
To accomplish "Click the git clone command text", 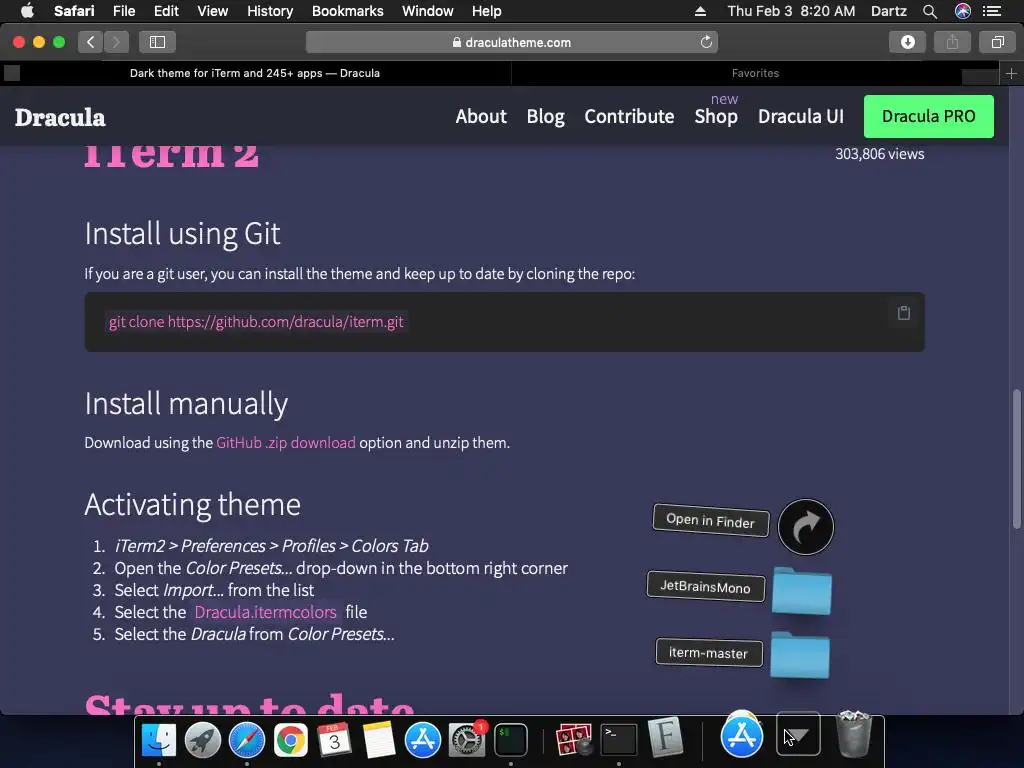I will (256, 322).
